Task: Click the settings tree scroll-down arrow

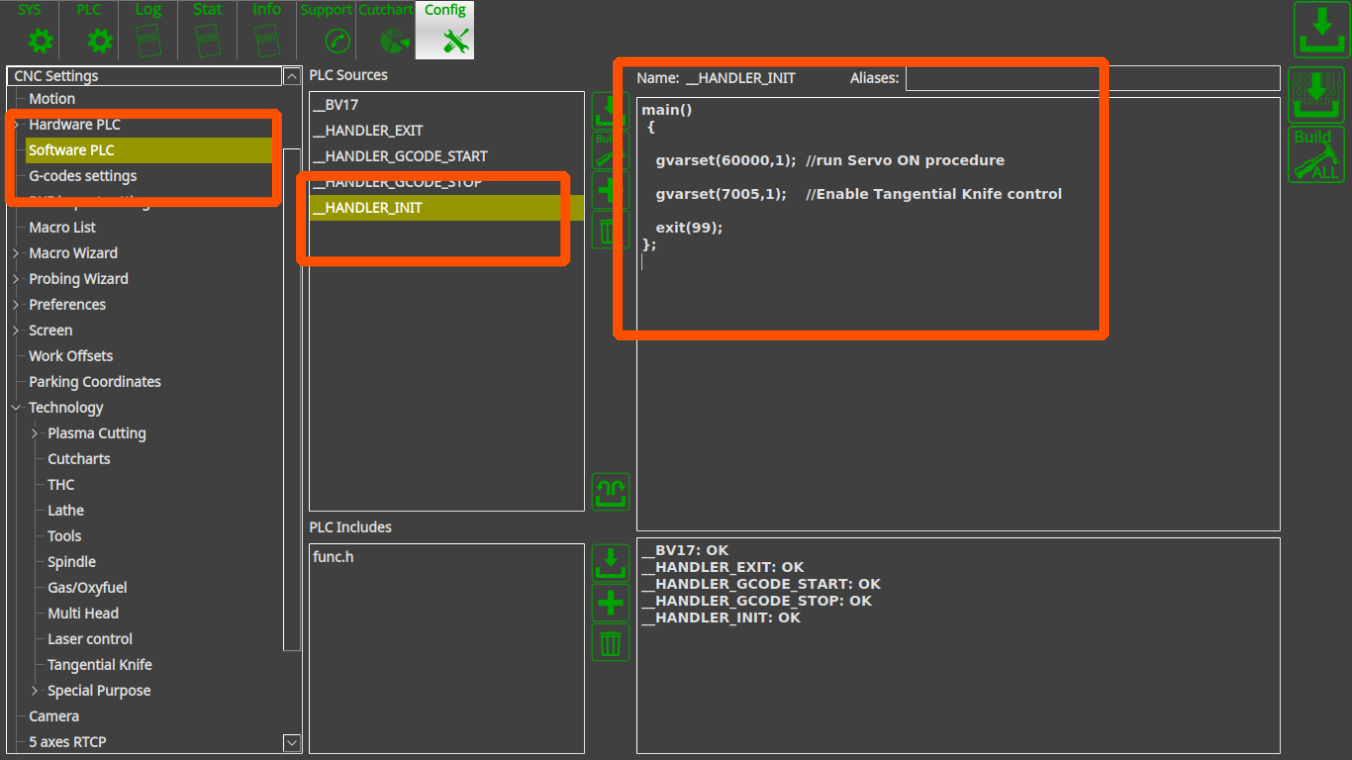Action: point(292,742)
